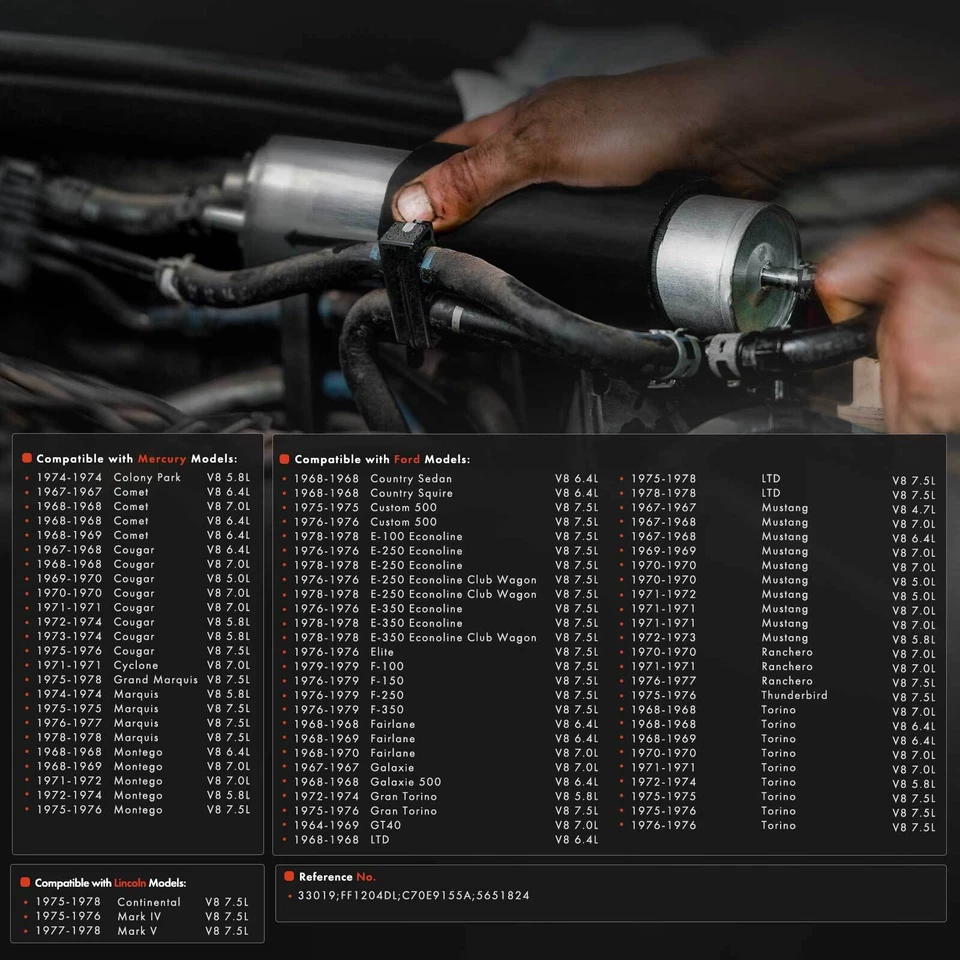Click the Mark V model entry
This screenshot has height=960, width=960.
(x=138, y=931)
